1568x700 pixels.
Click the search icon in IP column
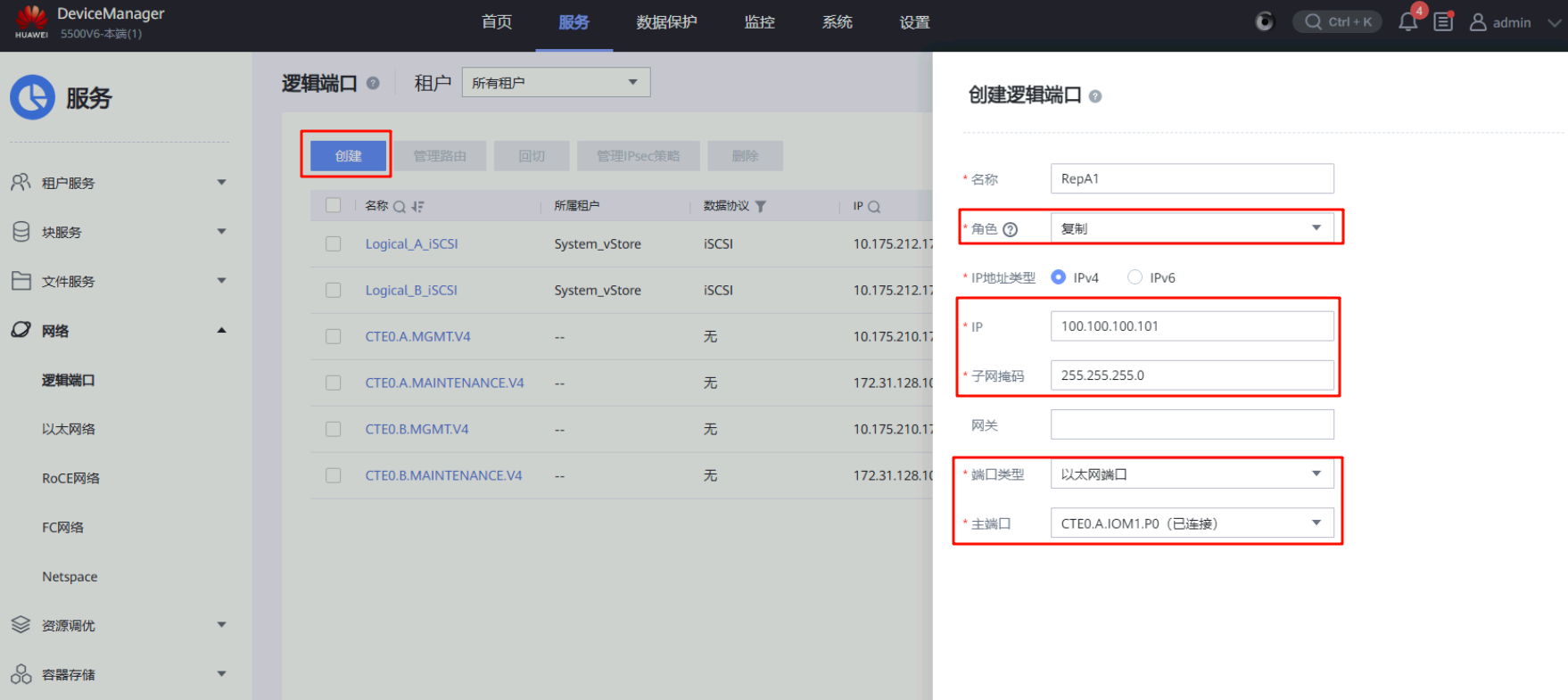pos(874,206)
